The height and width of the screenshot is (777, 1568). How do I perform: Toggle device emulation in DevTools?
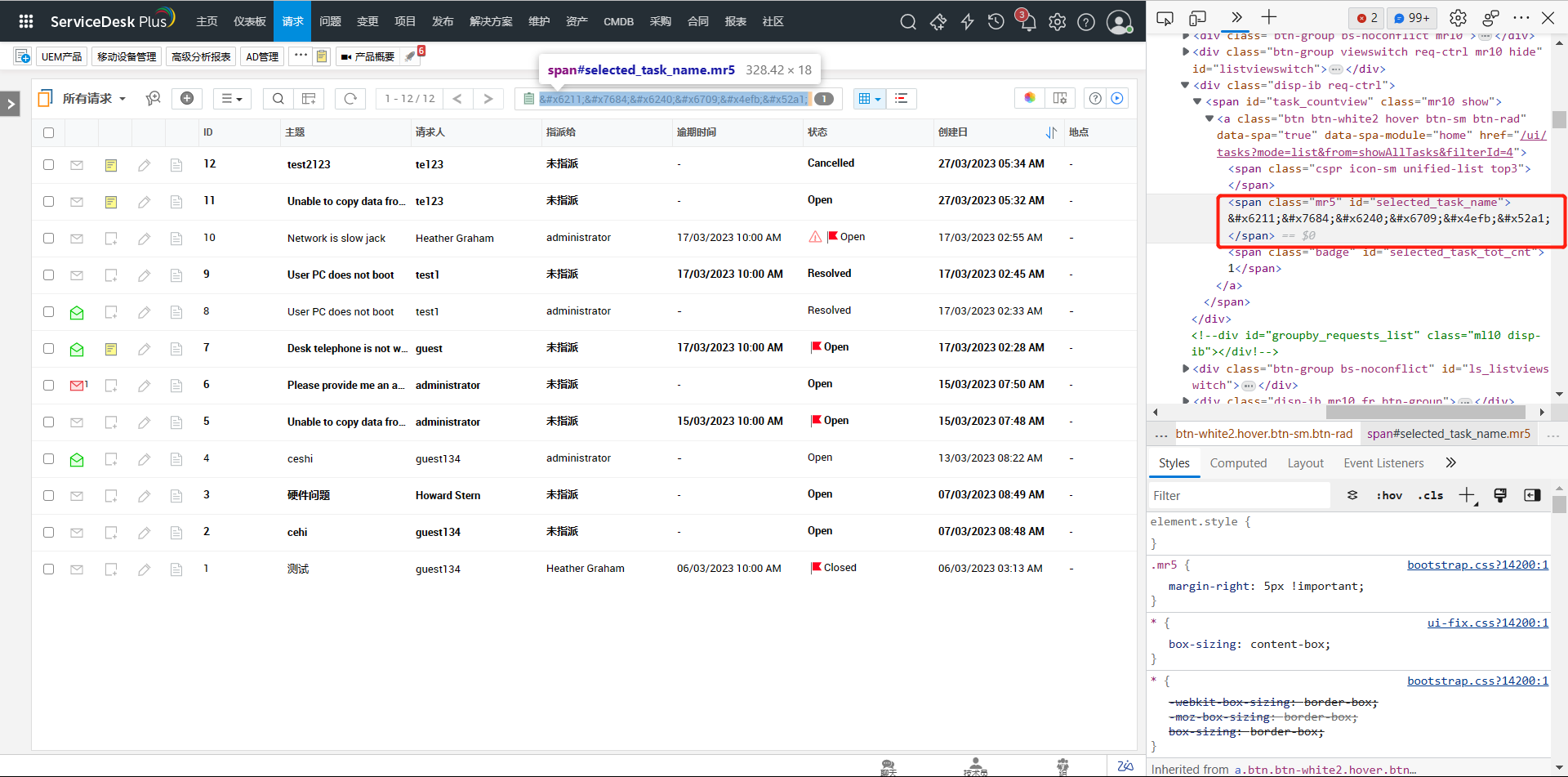pyautogui.click(x=1198, y=17)
